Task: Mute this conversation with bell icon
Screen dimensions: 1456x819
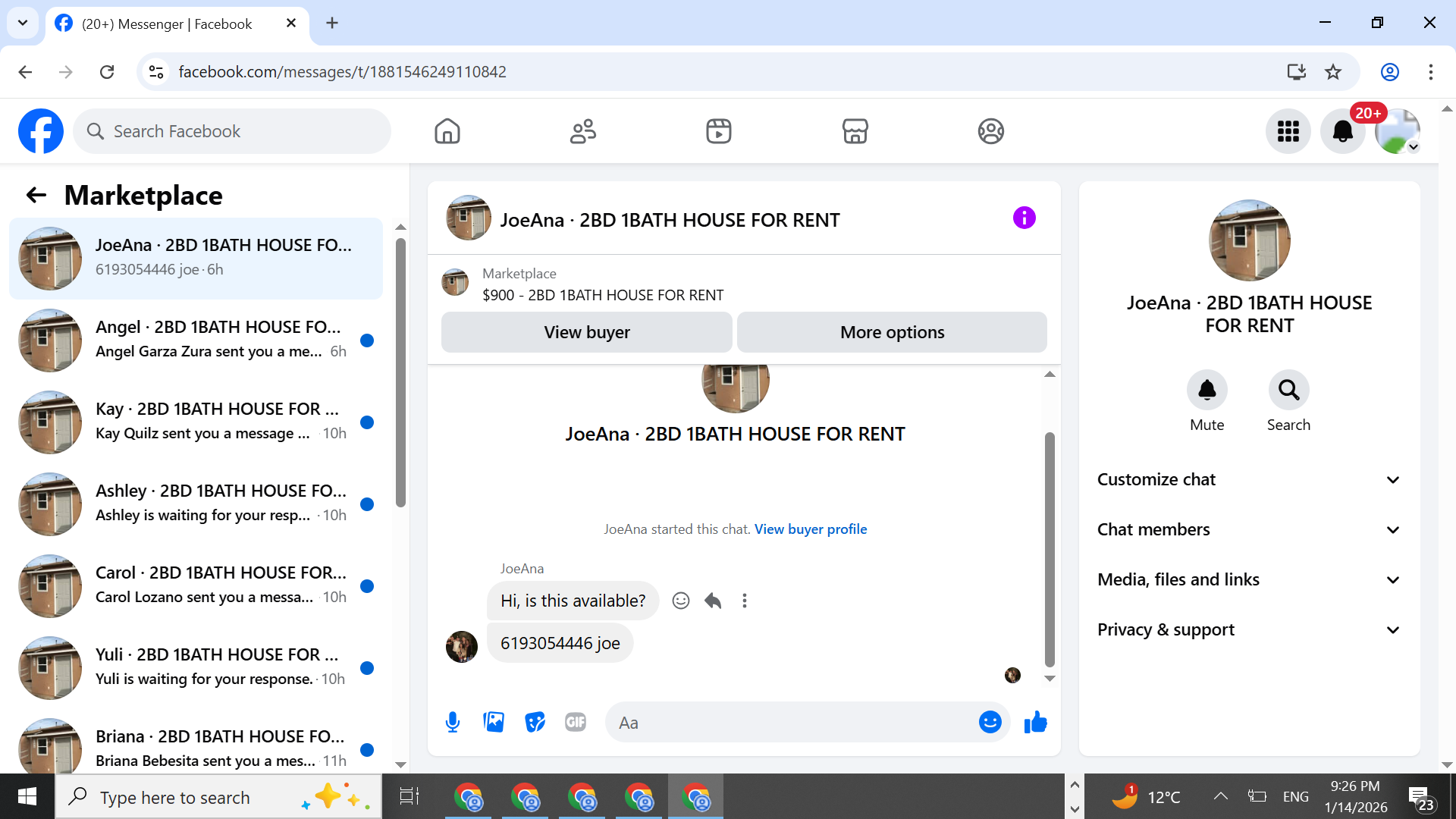Action: 1207,391
